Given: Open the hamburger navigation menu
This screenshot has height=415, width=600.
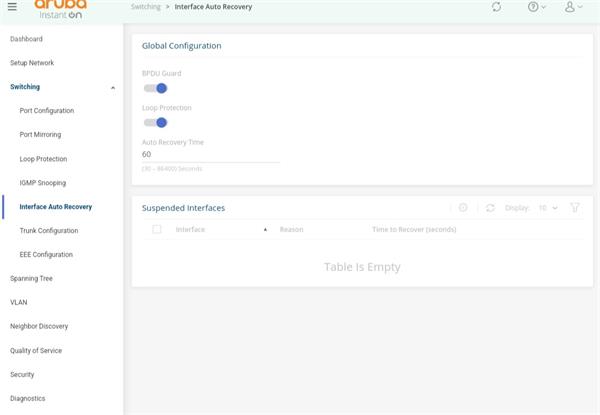Looking at the screenshot, I should [x=12, y=7].
